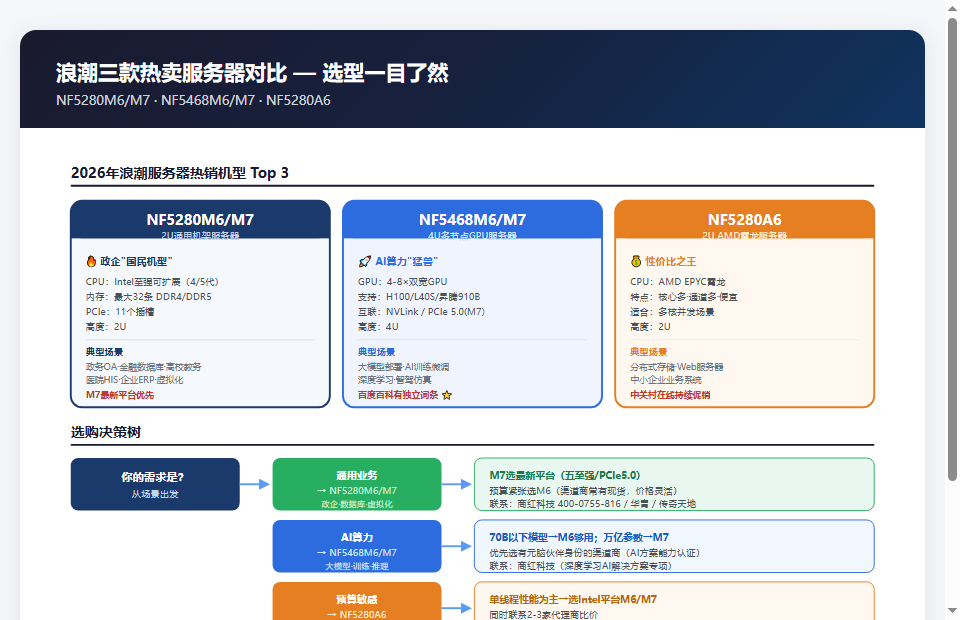The width and height of the screenshot is (960, 620).
Task: Click the text 分布式存储·Web服务器
Action: pos(677,367)
